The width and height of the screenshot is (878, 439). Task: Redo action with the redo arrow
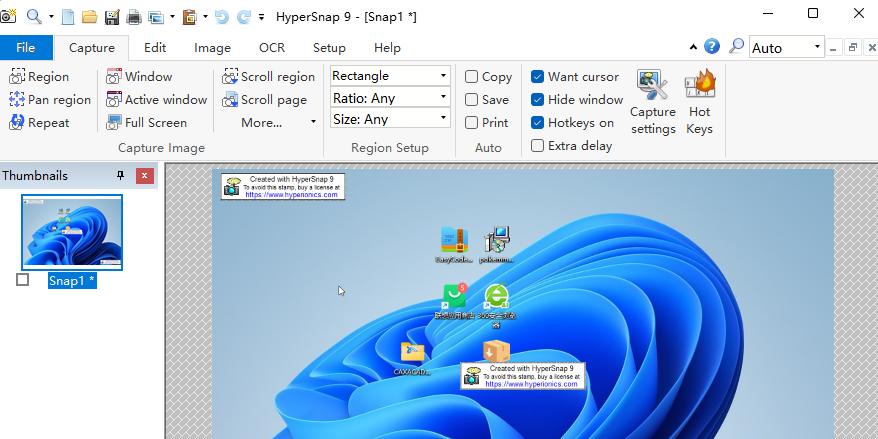tap(244, 17)
